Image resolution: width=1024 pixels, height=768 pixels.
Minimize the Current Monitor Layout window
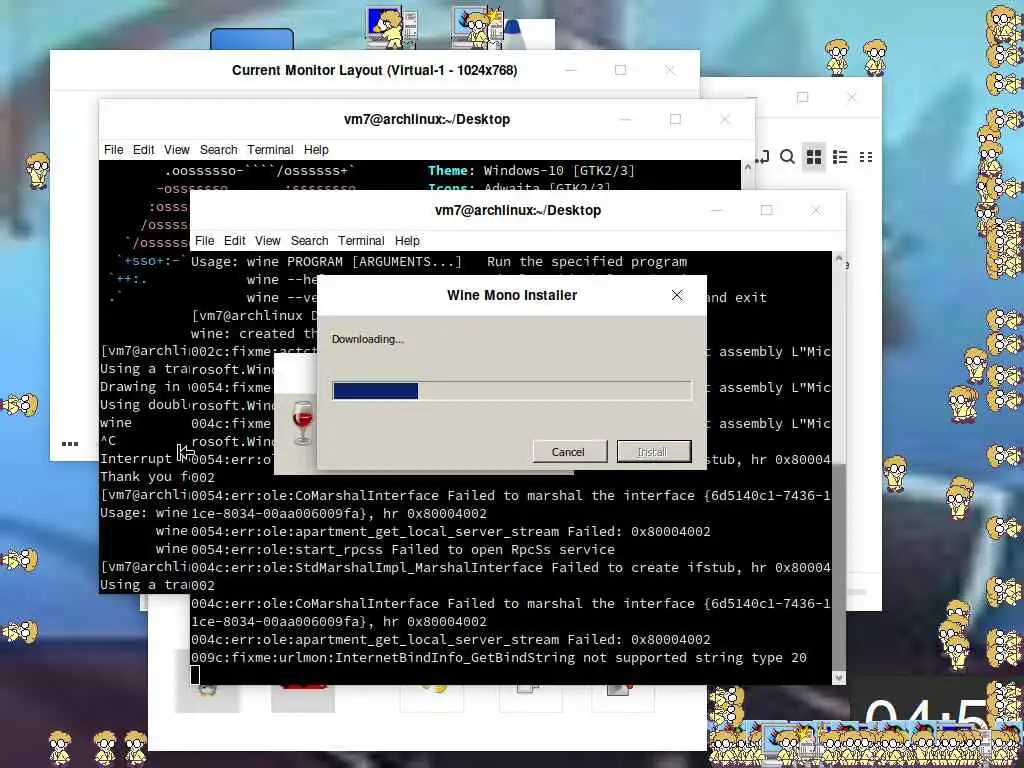click(x=571, y=70)
